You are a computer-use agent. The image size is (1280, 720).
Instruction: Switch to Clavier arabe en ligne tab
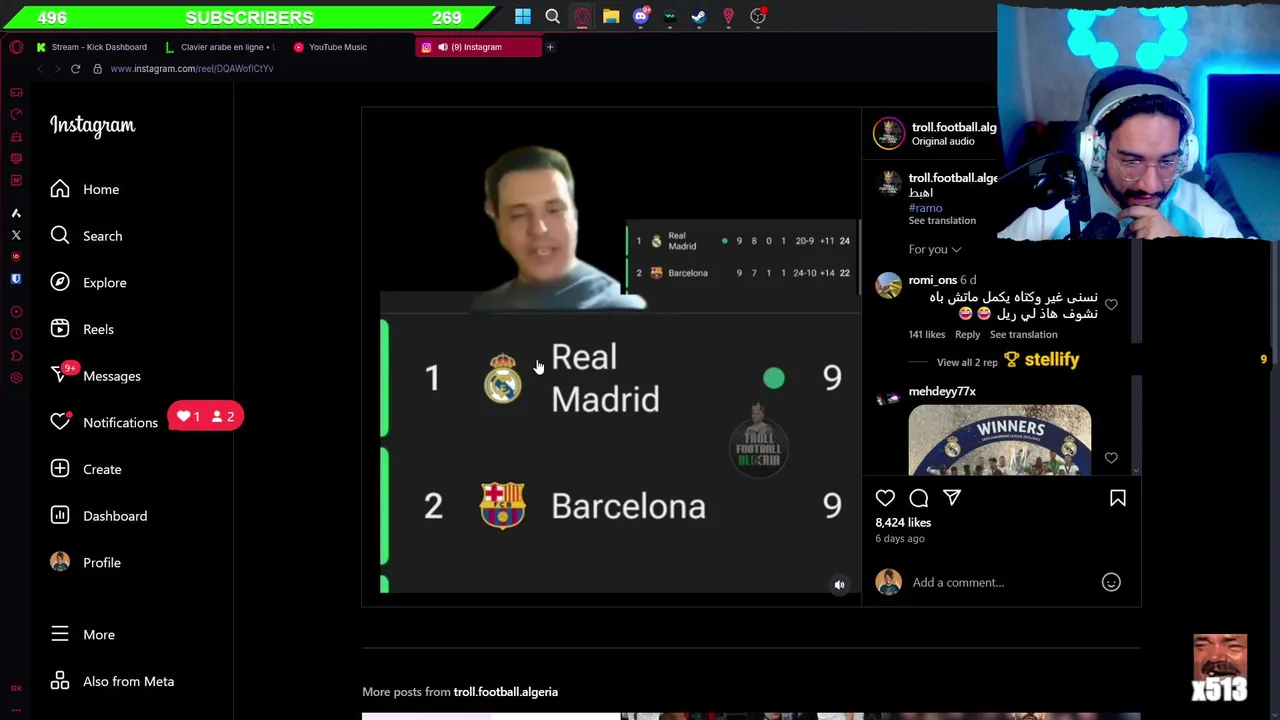point(219,47)
